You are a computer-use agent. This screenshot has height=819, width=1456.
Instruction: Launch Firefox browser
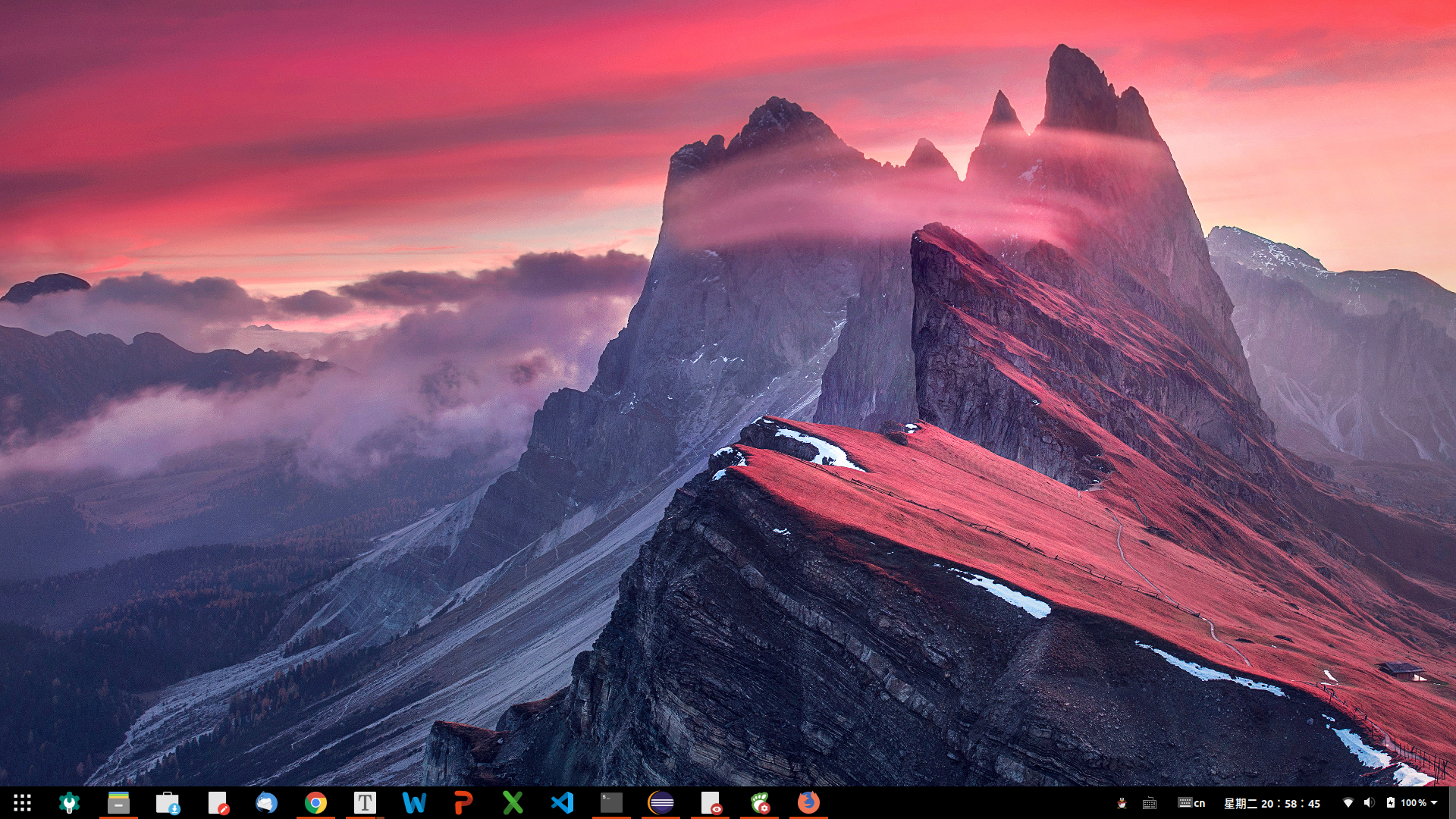(808, 802)
